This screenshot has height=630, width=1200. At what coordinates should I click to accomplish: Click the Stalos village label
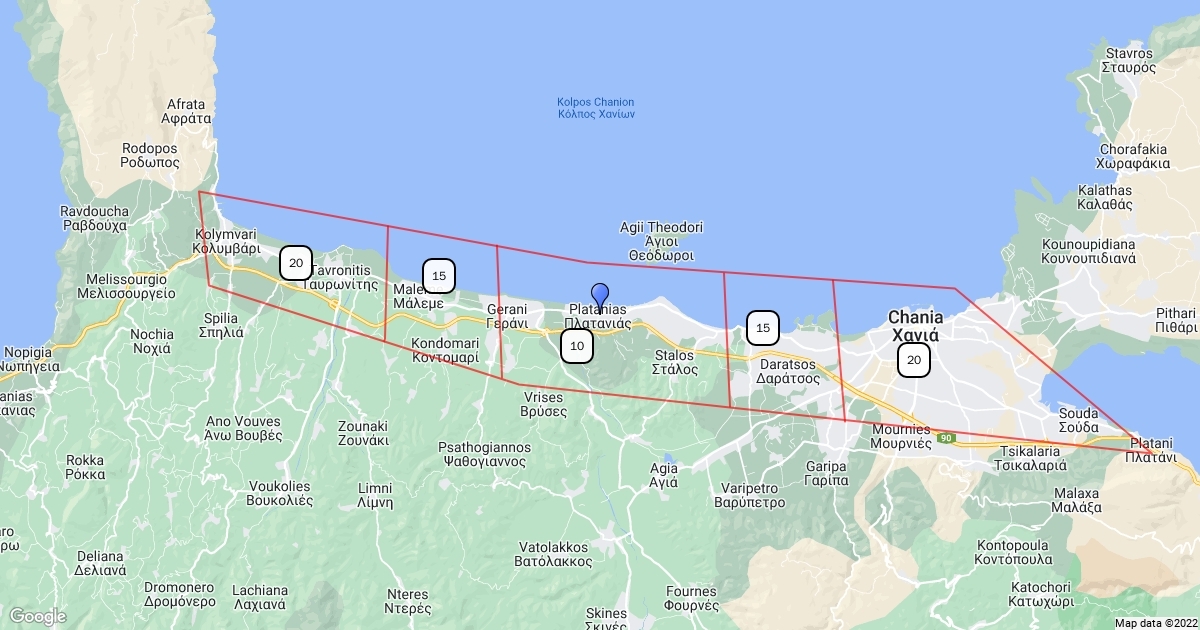click(675, 362)
